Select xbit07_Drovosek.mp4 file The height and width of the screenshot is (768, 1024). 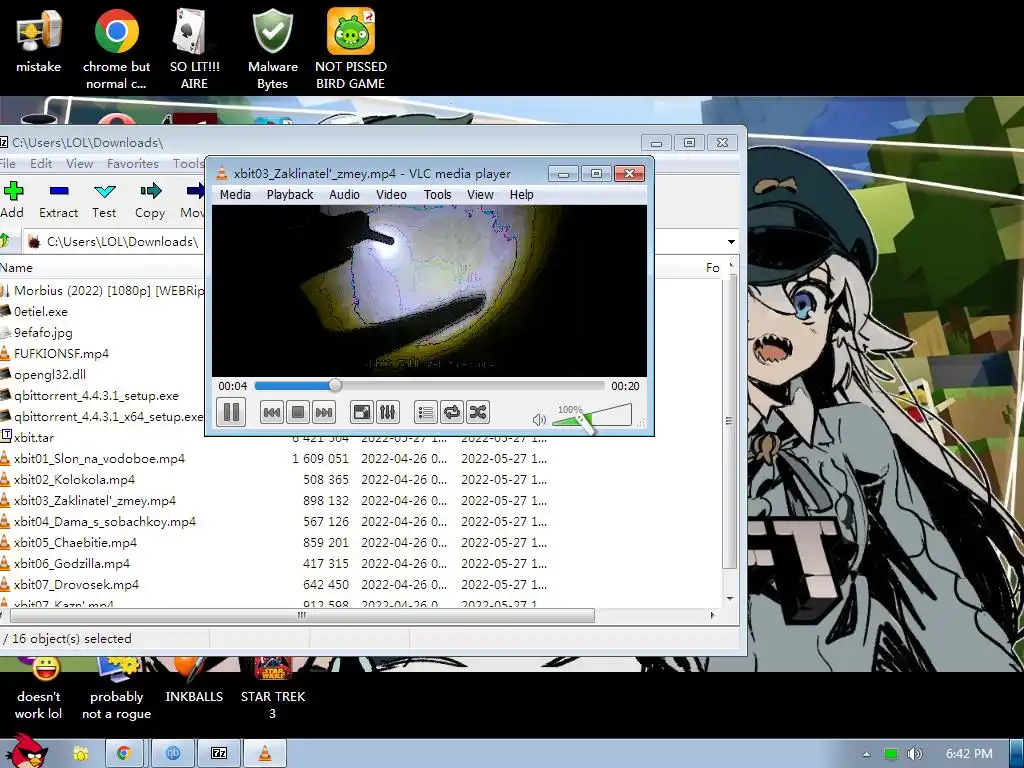[x=76, y=584]
